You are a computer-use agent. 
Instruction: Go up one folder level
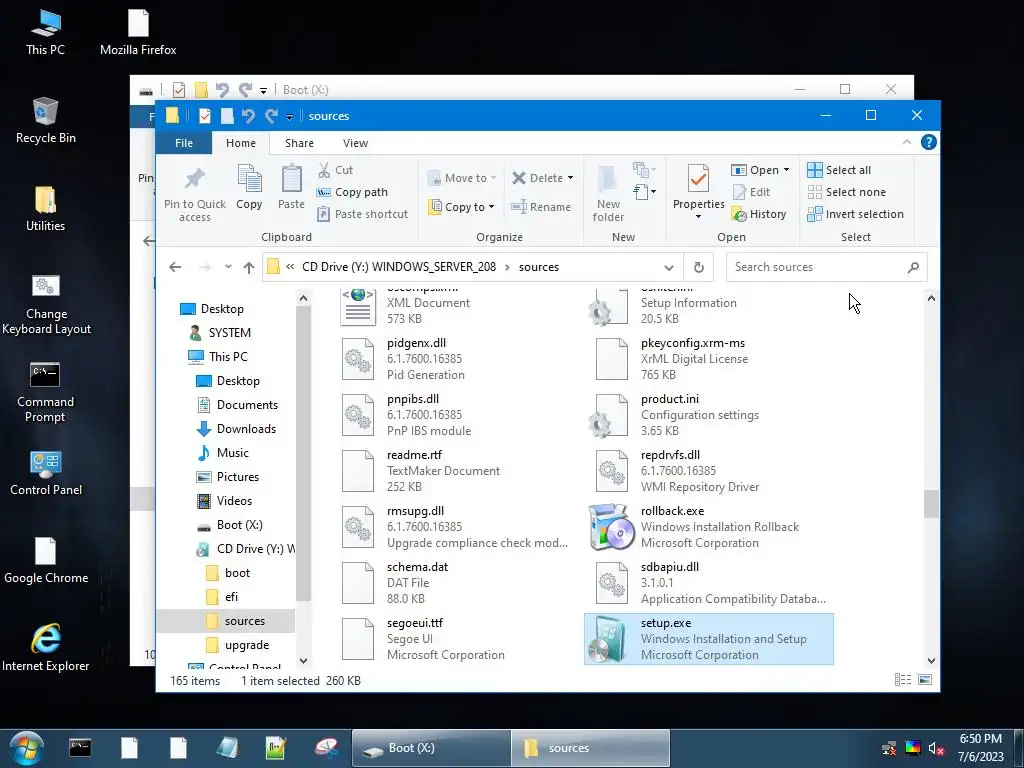point(248,267)
